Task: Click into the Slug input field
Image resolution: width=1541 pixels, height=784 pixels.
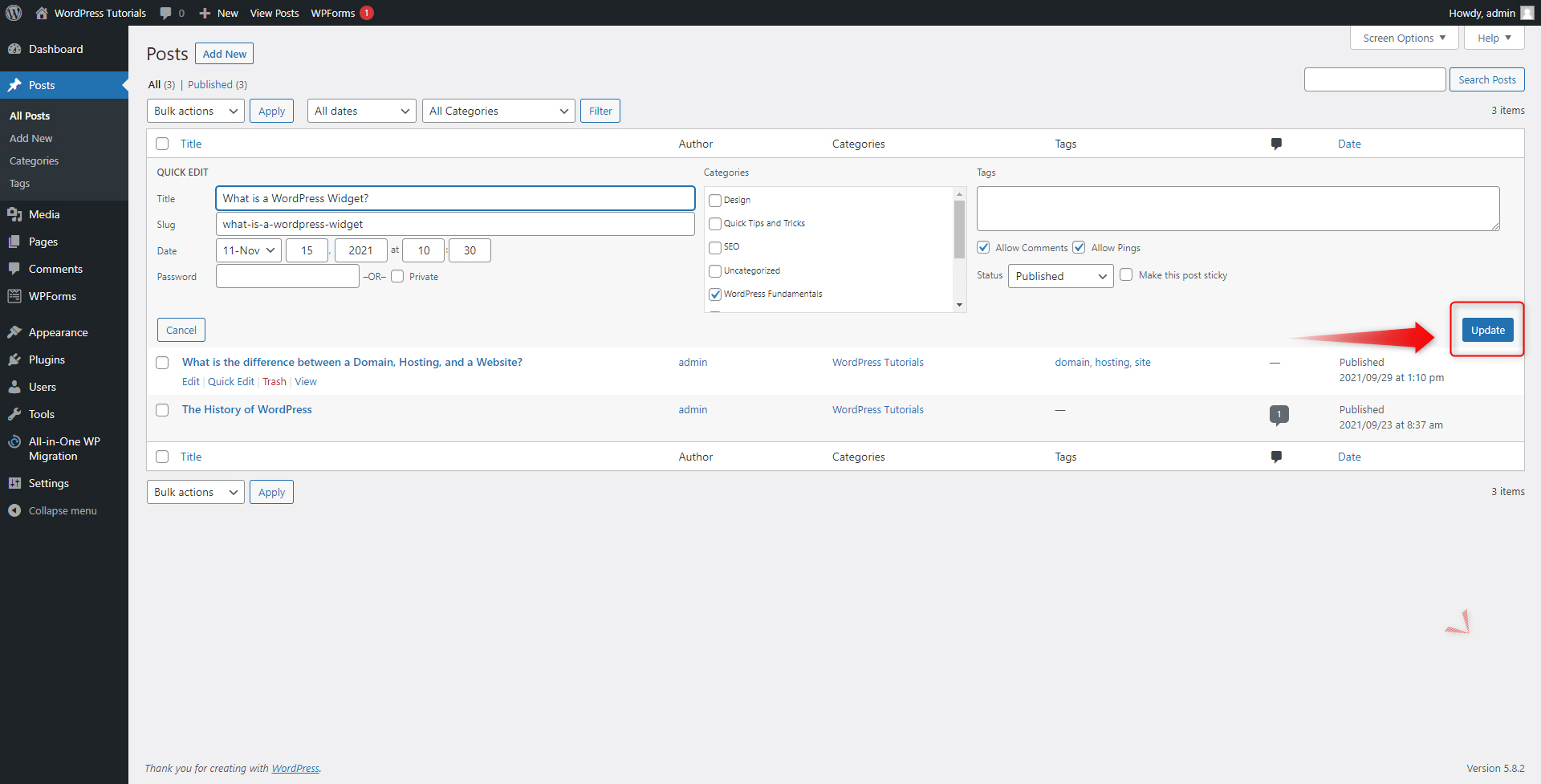Action: click(455, 224)
